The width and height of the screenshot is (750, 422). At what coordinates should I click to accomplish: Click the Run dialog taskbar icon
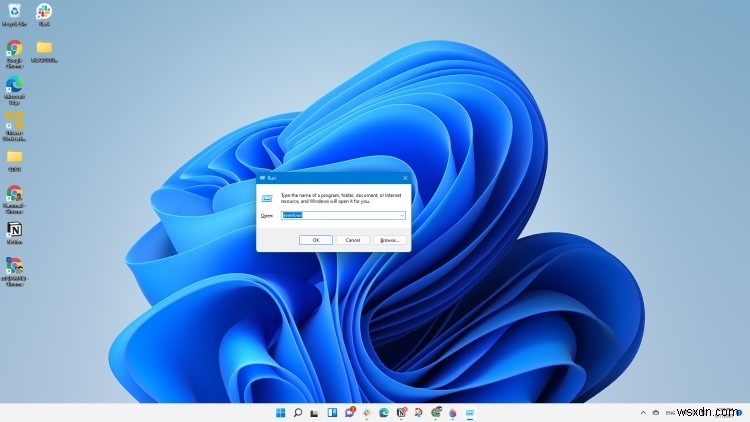click(x=470, y=412)
